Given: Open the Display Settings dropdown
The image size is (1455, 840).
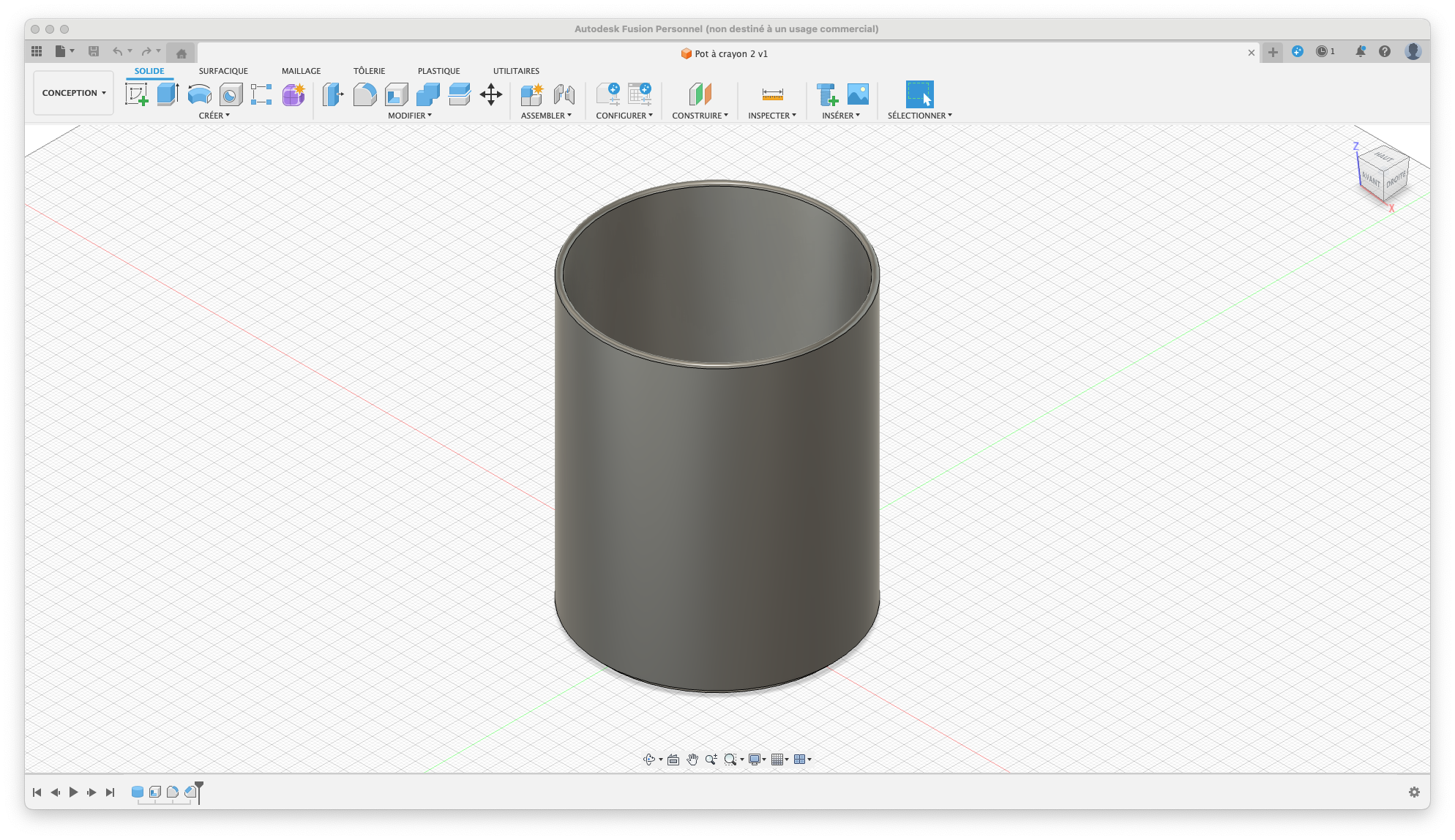Looking at the screenshot, I should (x=757, y=760).
